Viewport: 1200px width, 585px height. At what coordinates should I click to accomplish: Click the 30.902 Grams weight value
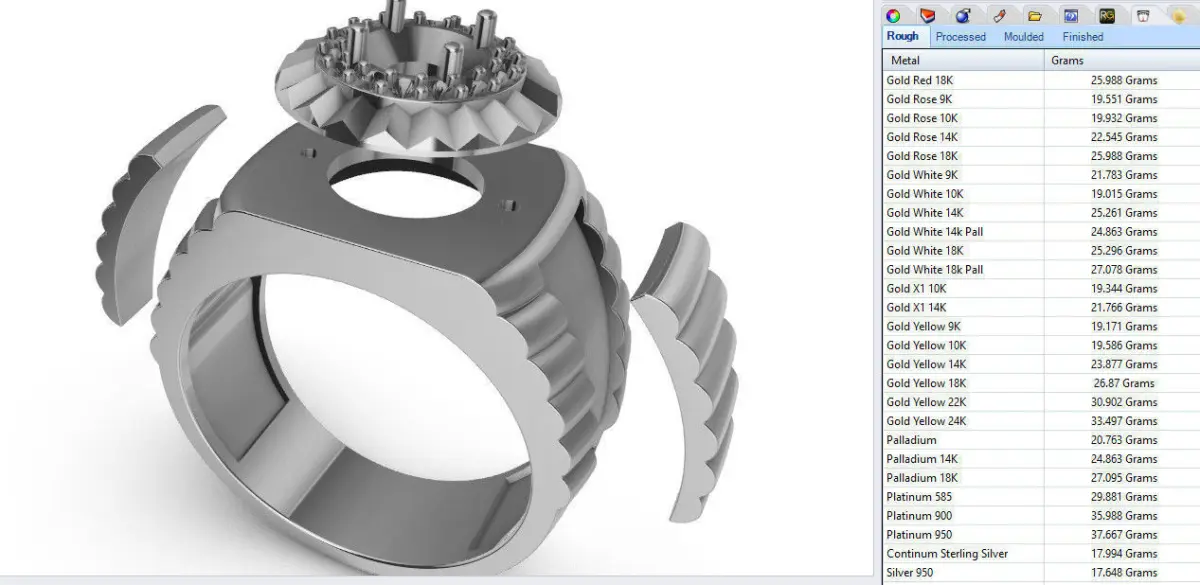pos(1124,403)
